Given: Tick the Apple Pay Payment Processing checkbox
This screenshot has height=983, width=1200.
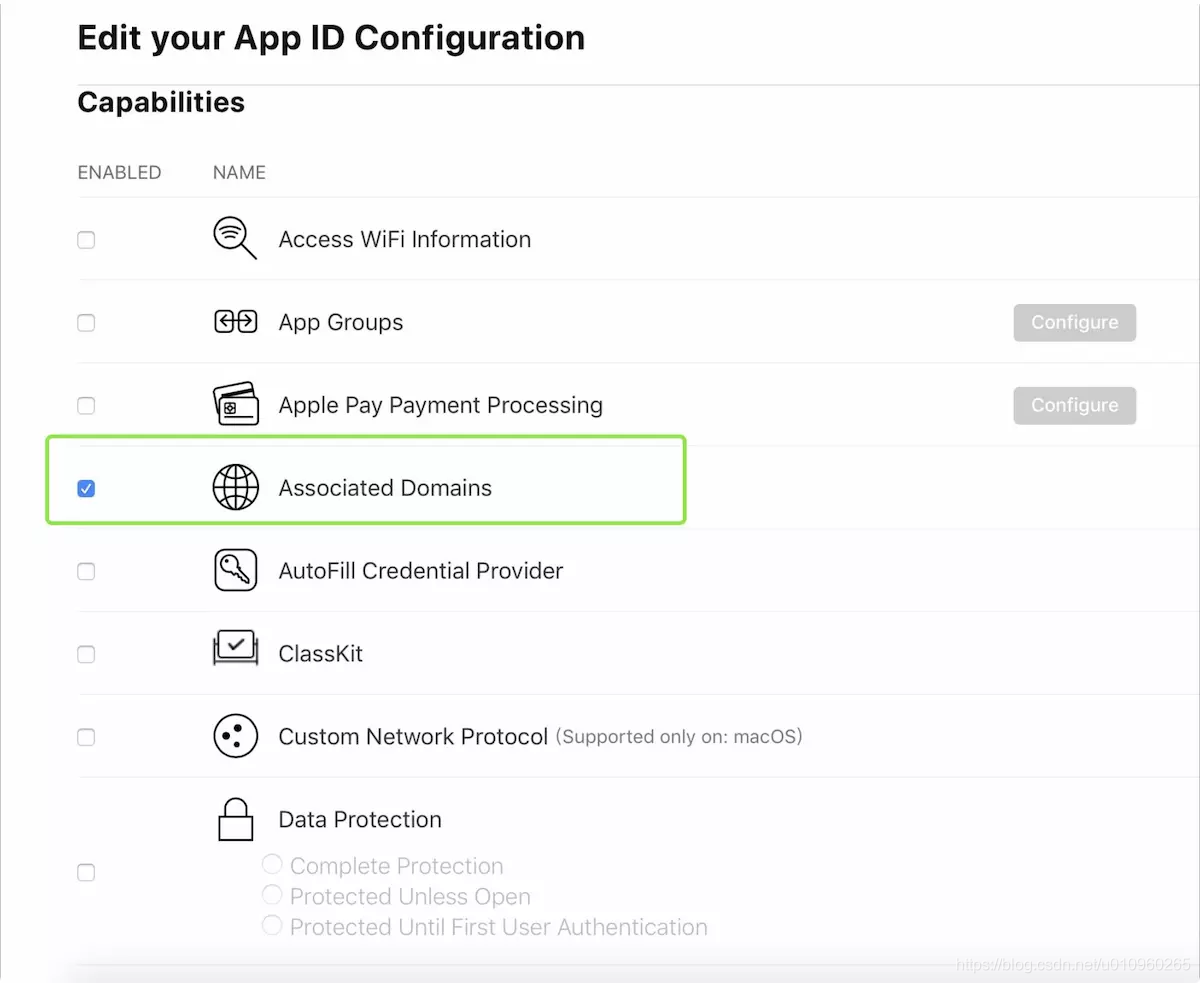Looking at the screenshot, I should click(86, 406).
